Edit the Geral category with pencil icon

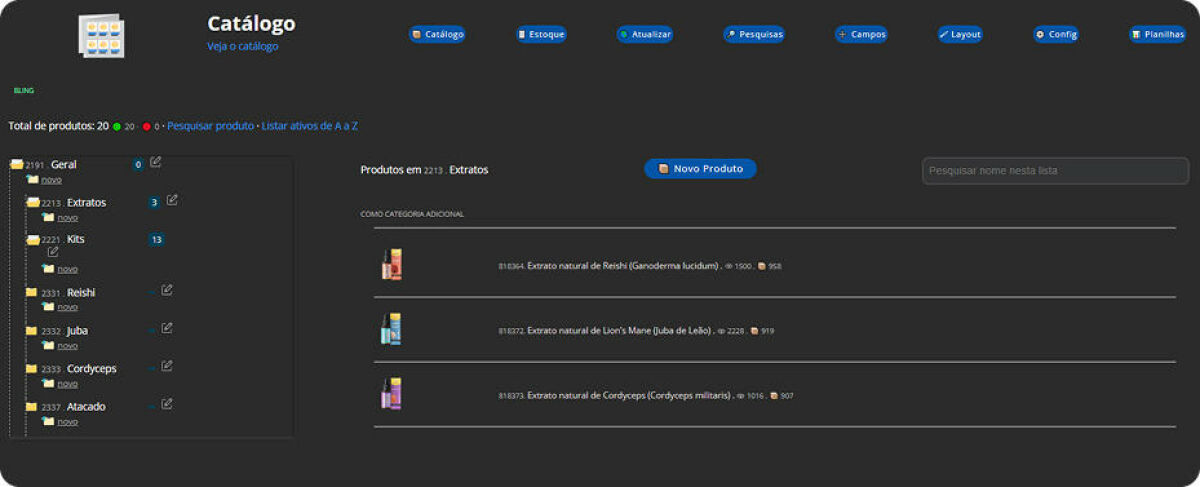(155, 162)
